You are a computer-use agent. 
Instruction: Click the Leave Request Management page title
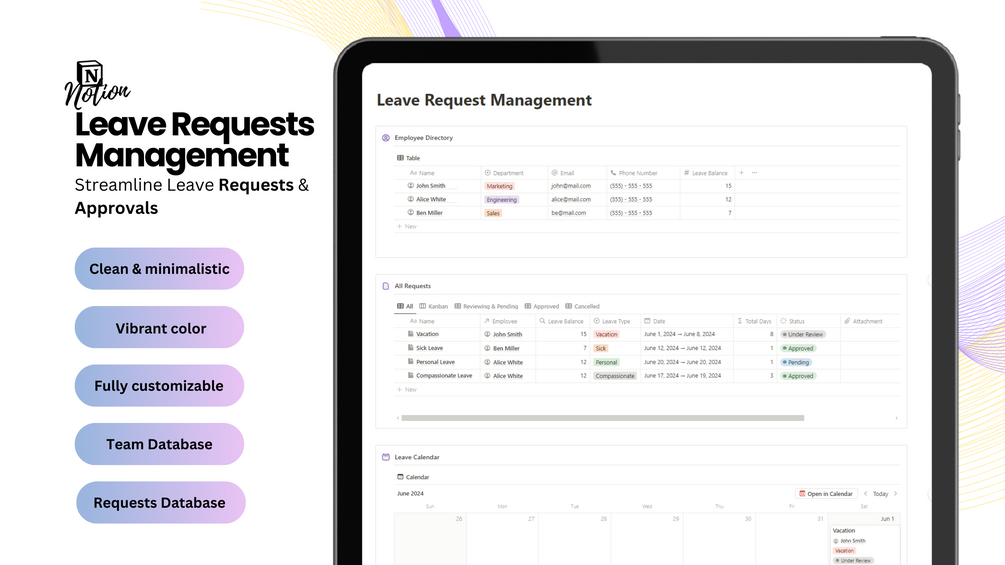coord(484,101)
